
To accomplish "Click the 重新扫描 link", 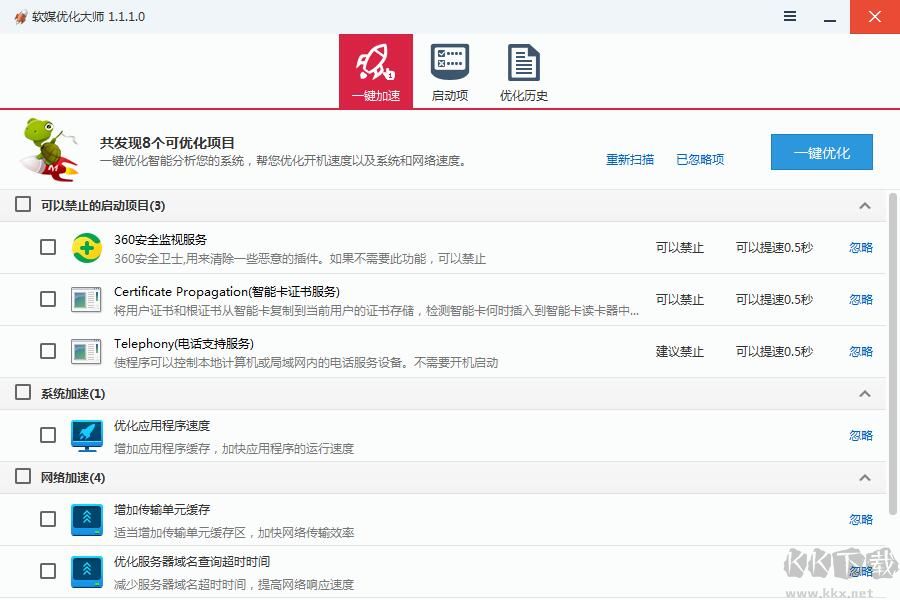I will [x=630, y=159].
